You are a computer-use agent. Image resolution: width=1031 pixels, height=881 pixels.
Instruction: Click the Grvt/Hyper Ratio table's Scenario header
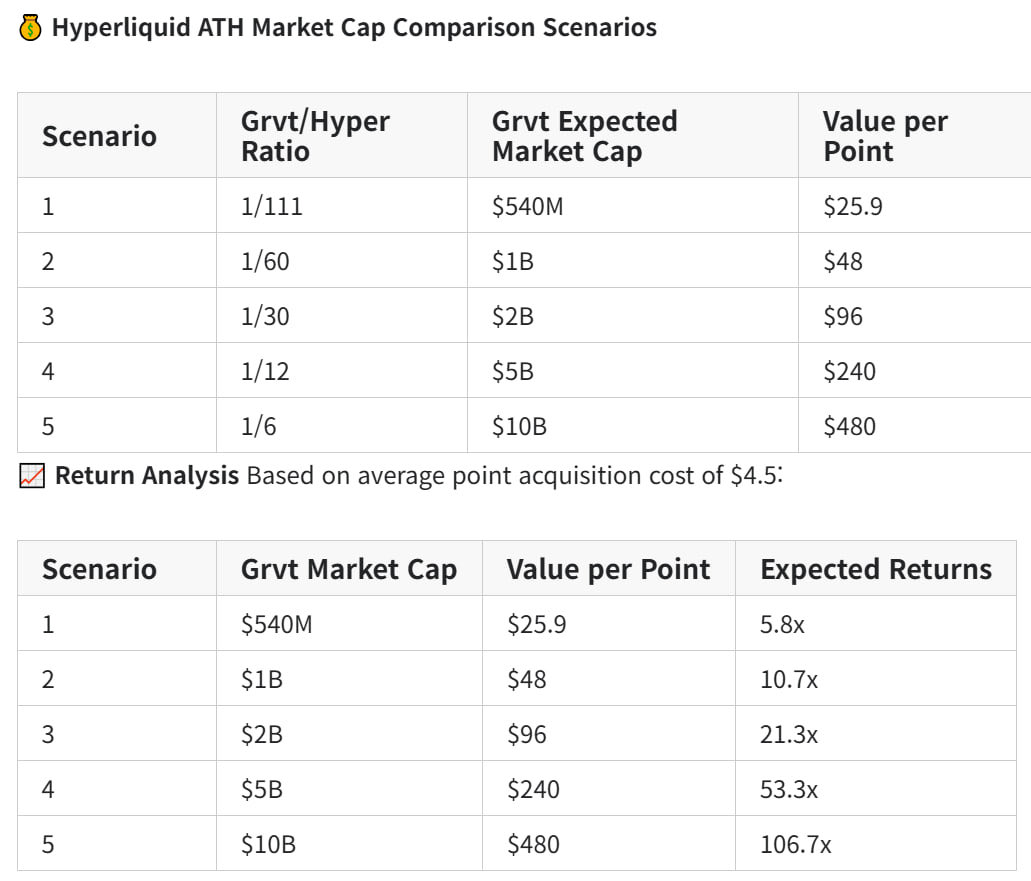tap(99, 136)
